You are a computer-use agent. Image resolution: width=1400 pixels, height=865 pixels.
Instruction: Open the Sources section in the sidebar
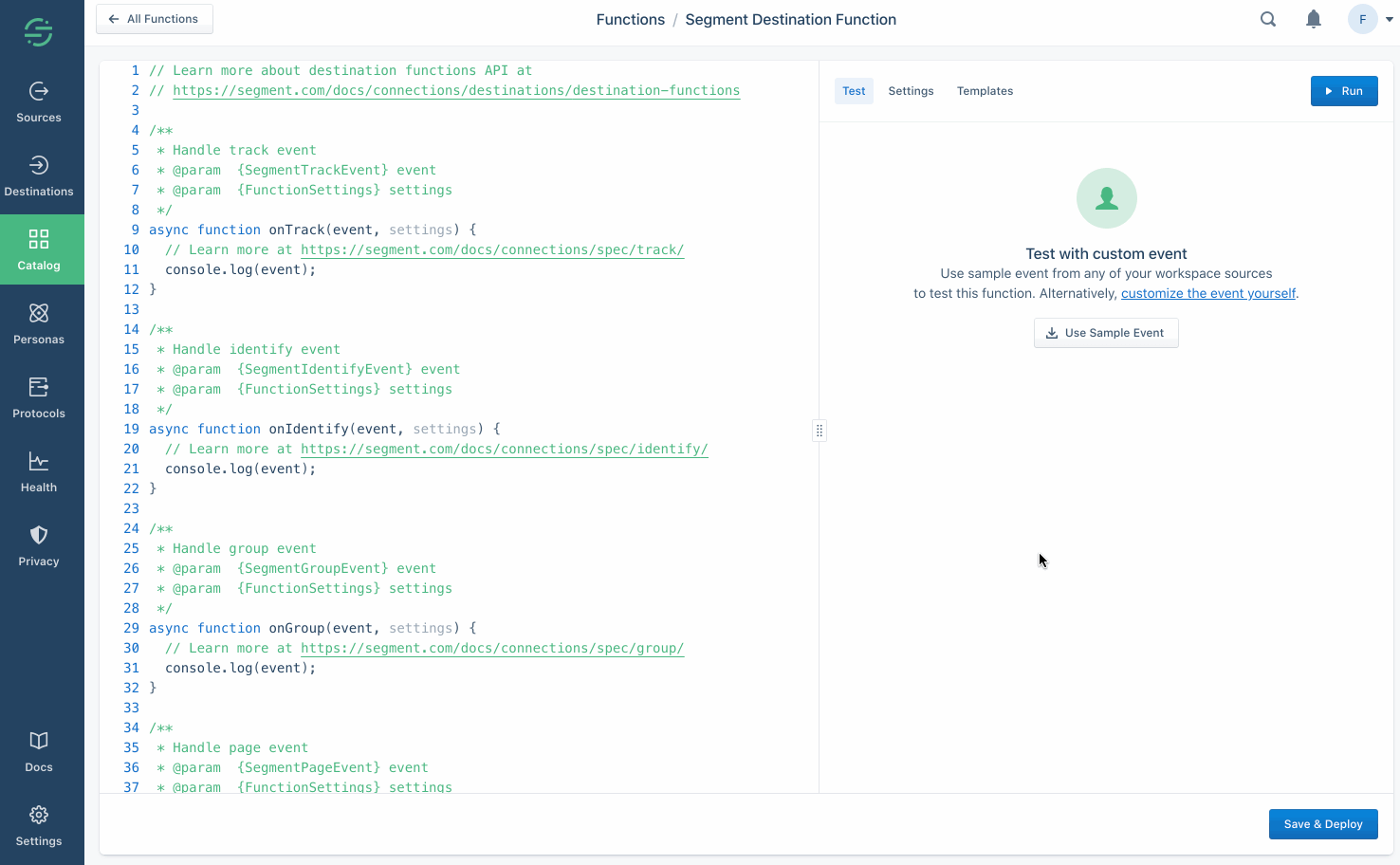[38, 102]
